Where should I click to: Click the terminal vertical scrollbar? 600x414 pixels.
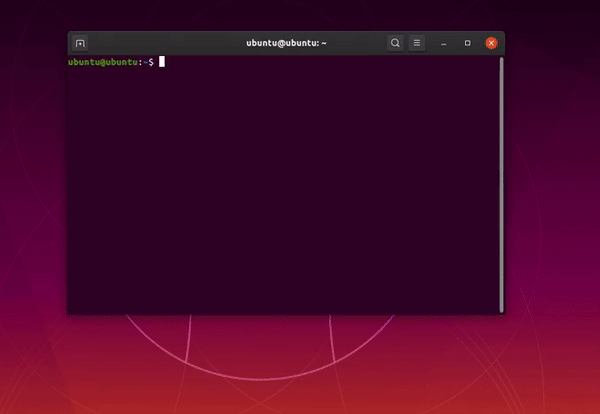[x=502, y=185]
